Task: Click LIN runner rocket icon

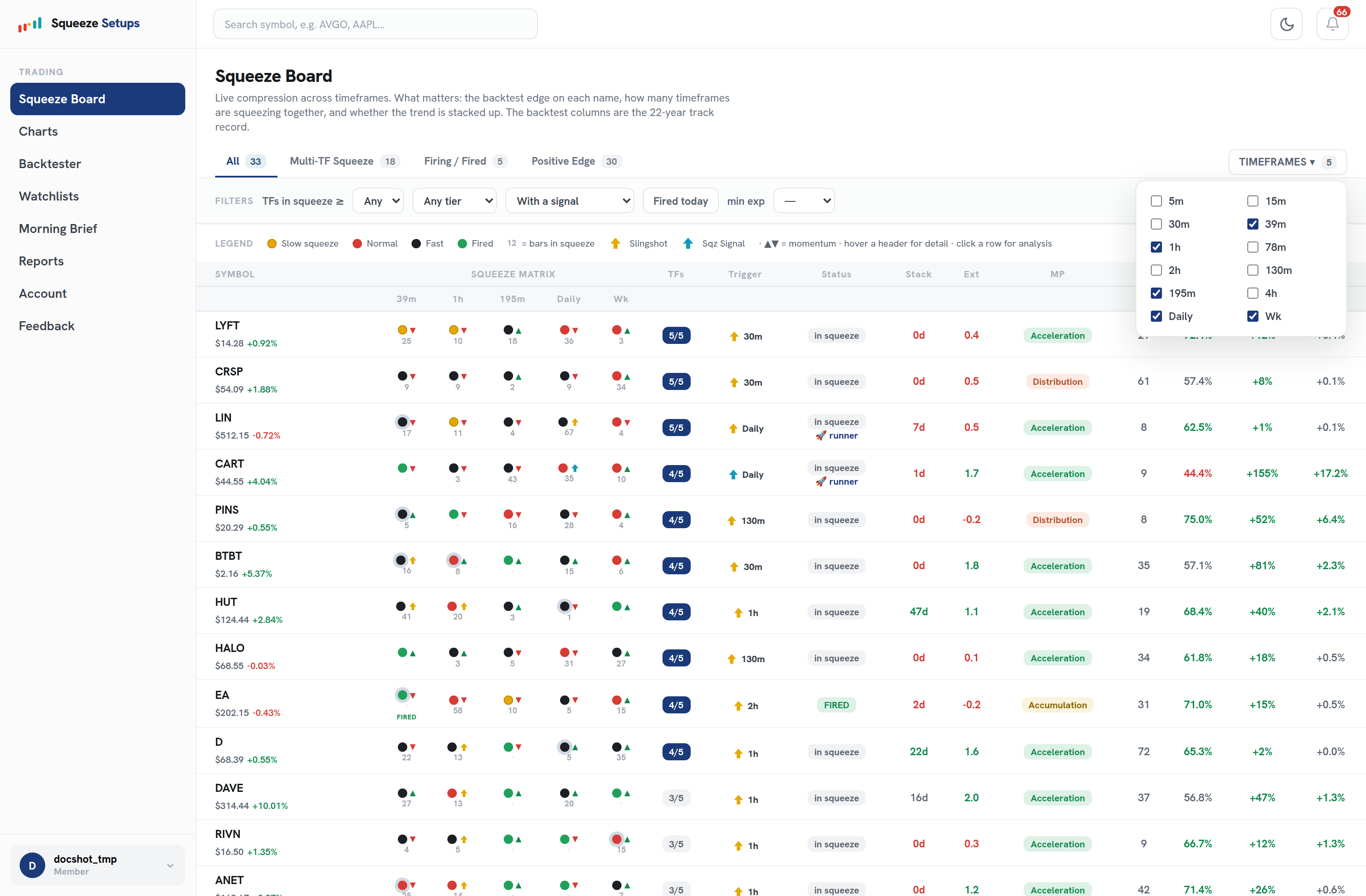Action: 821,436
